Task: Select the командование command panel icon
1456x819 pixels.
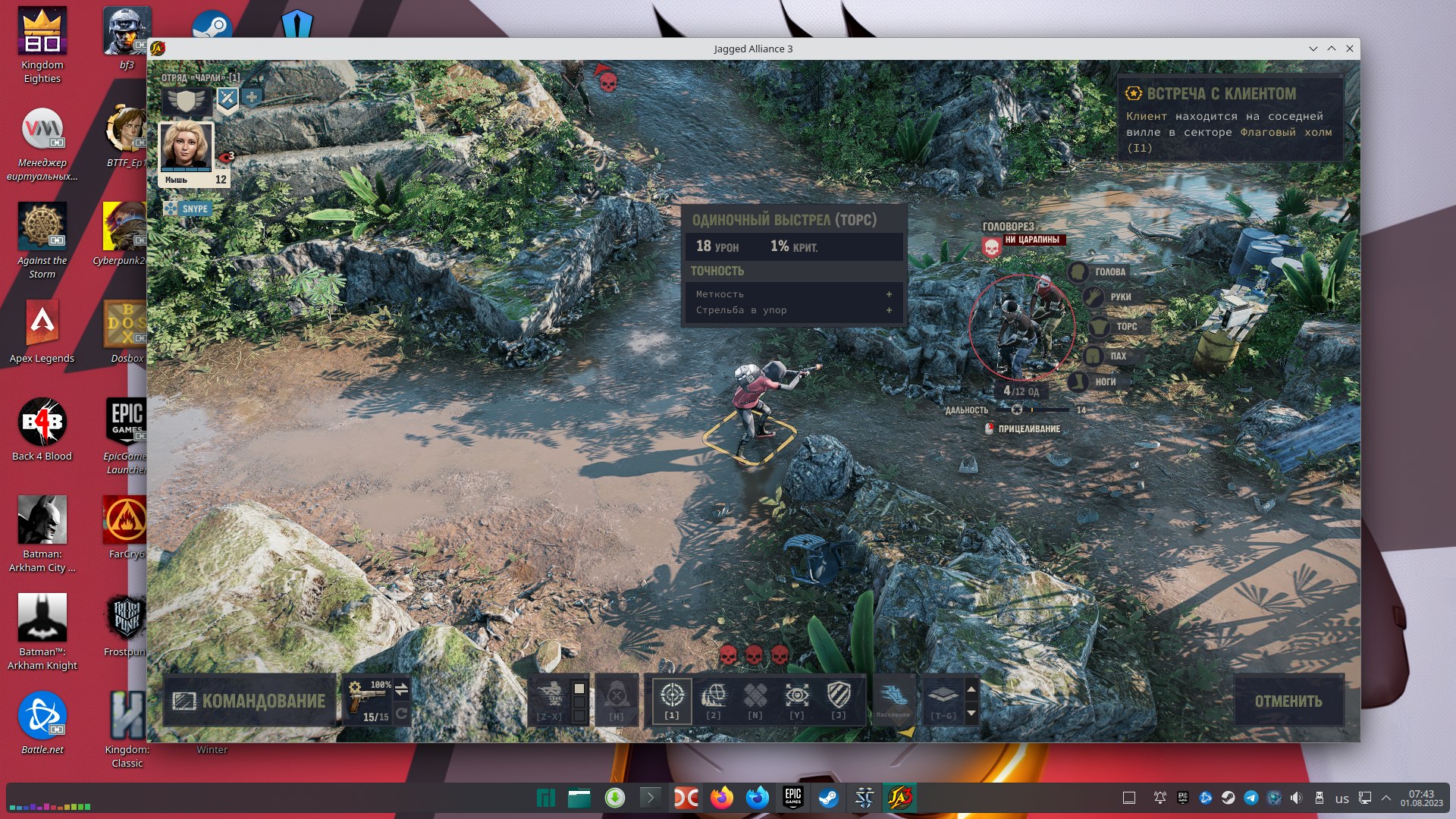Action: [183, 699]
